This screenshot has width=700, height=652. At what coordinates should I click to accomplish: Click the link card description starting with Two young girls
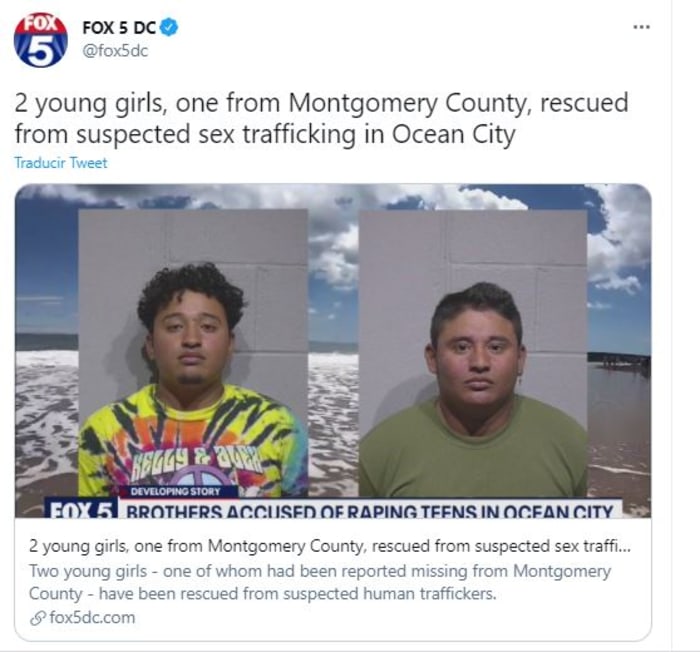pyautogui.click(x=320, y=582)
